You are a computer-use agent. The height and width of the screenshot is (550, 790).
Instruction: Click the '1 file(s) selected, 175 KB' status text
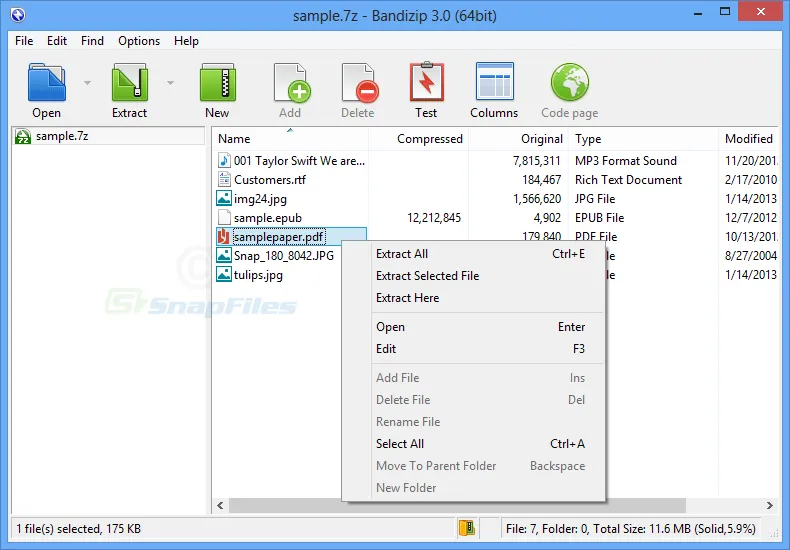79,529
